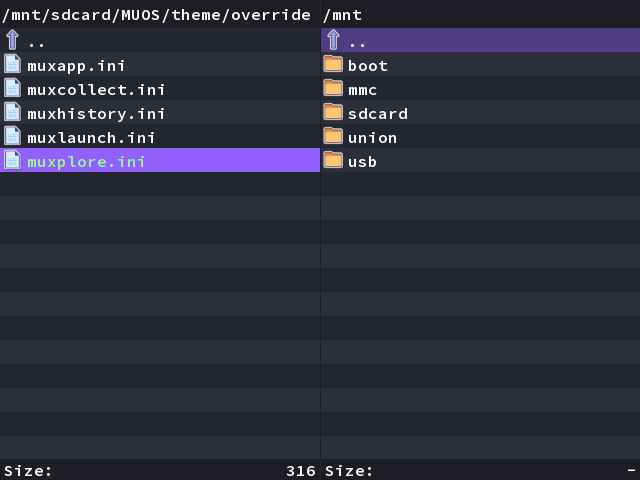The height and width of the screenshot is (480, 640).
Task: Go up using left pane arrow icon
Action: pos(12,40)
